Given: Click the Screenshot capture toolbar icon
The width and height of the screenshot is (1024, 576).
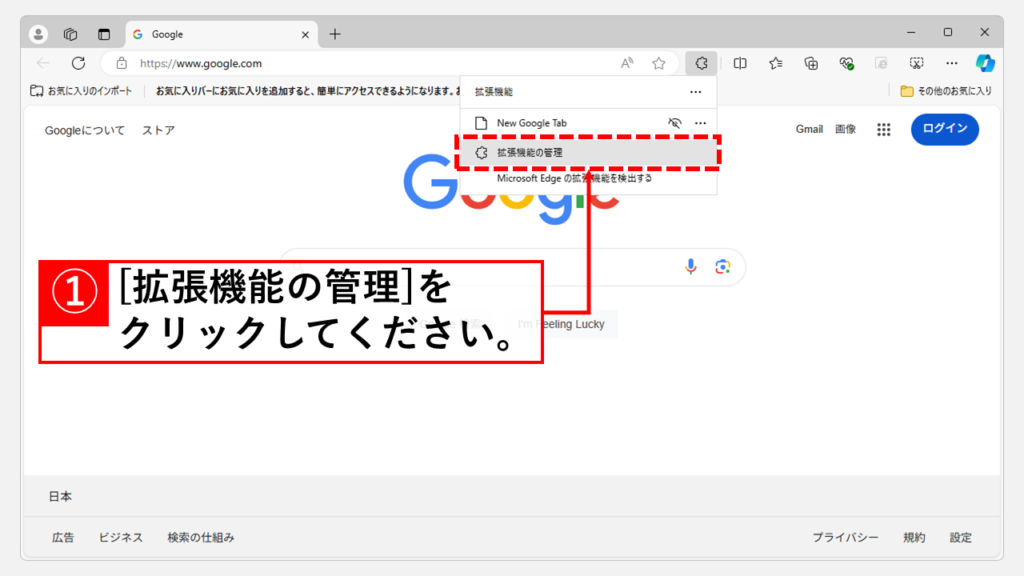Looking at the screenshot, I should pyautogui.click(x=916, y=63).
